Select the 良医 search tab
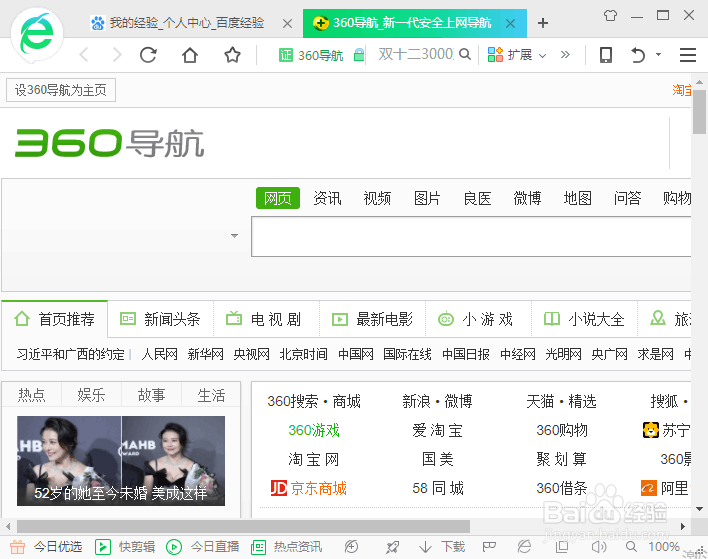Screen dimensions: 708x559 [x=477, y=198]
